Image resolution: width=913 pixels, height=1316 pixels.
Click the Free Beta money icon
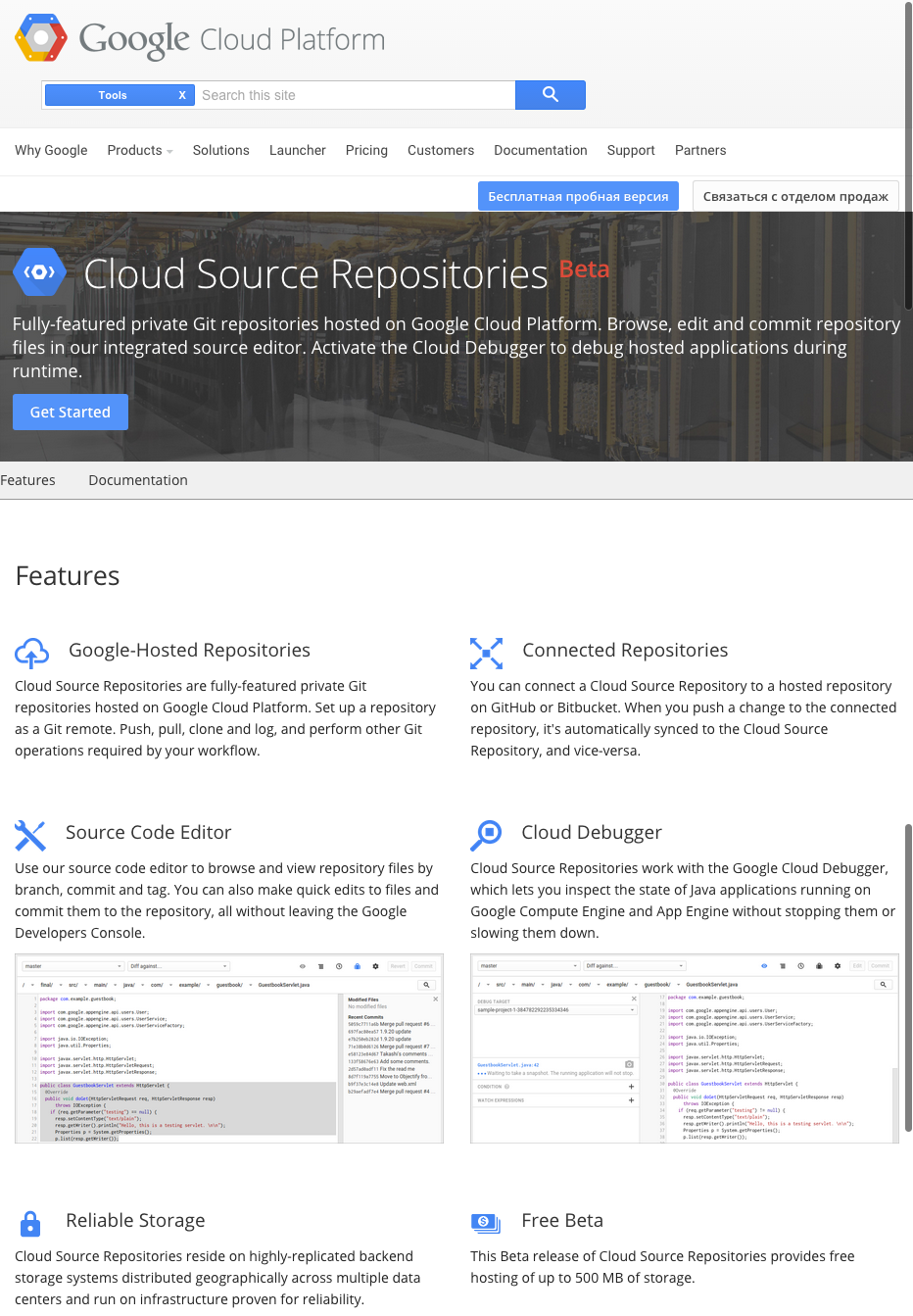click(x=486, y=1222)
